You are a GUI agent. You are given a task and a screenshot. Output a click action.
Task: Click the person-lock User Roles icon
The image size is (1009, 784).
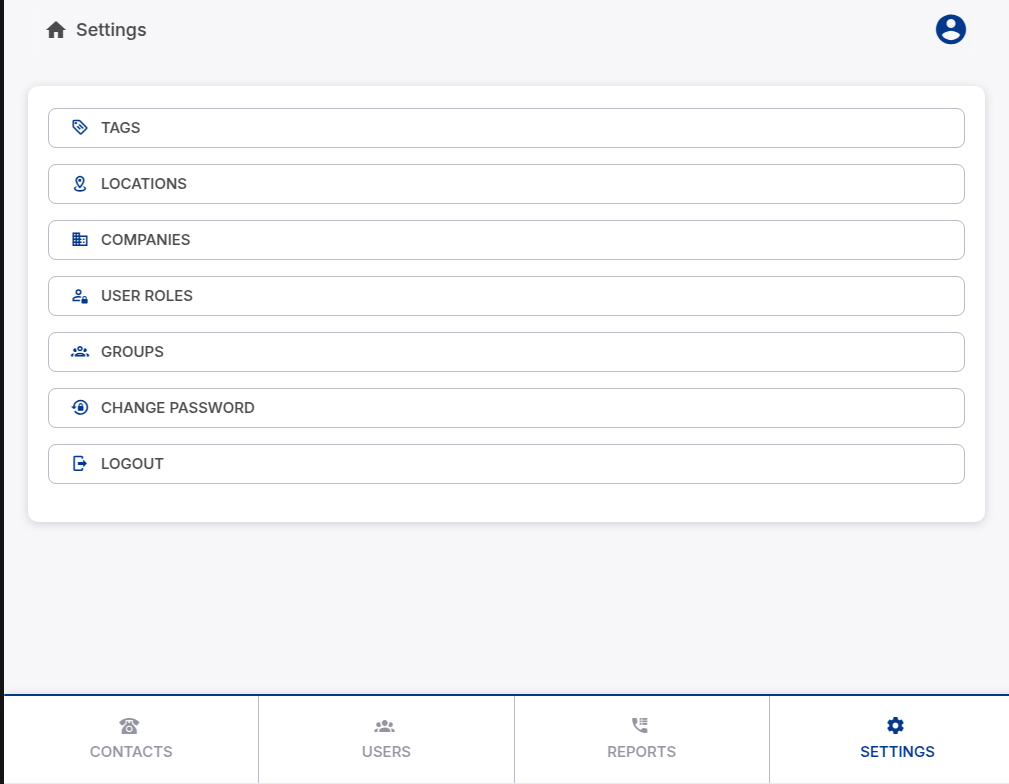(x=80, y=296)
